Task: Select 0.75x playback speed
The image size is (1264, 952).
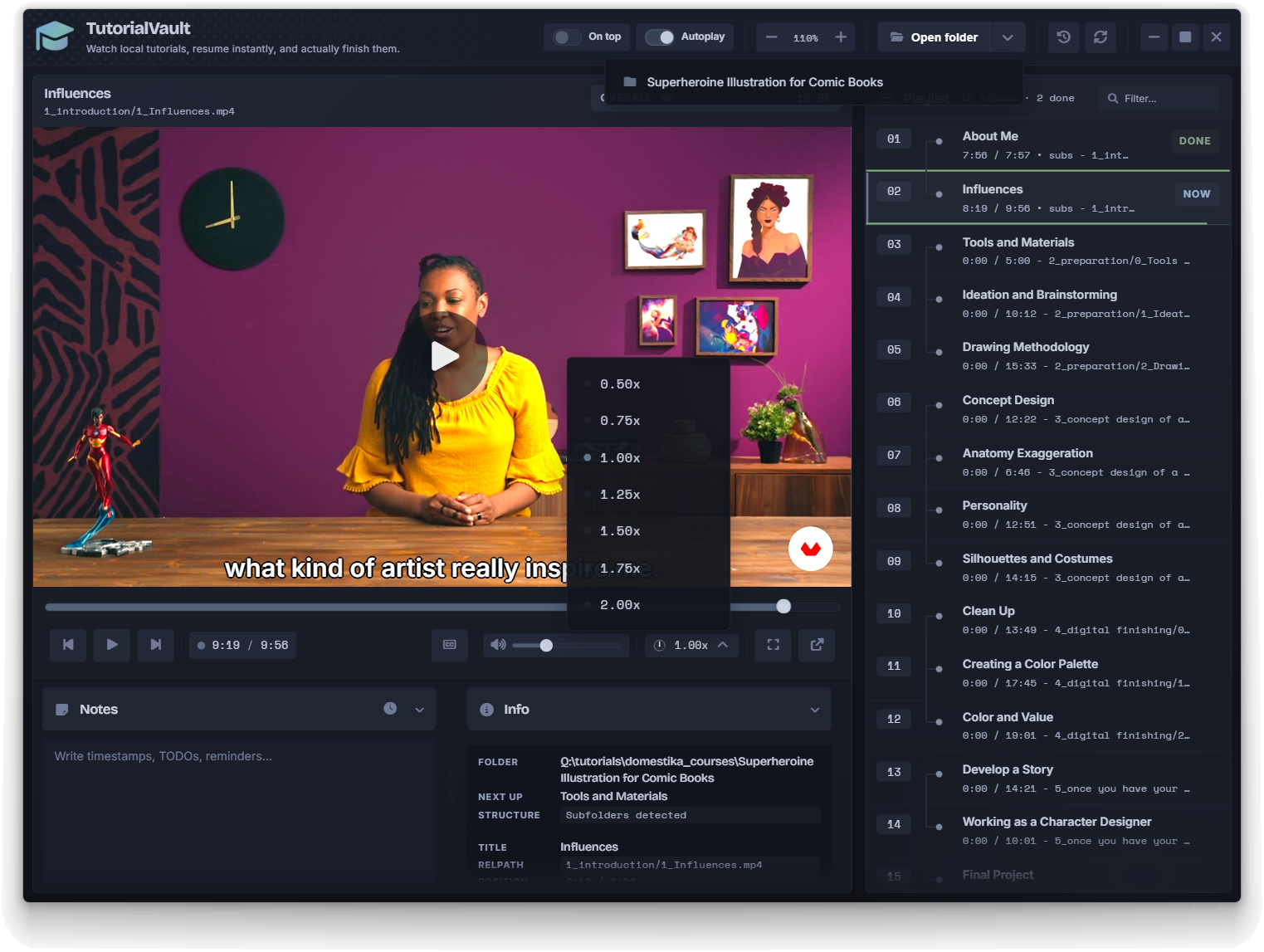Action: (648, 421)
